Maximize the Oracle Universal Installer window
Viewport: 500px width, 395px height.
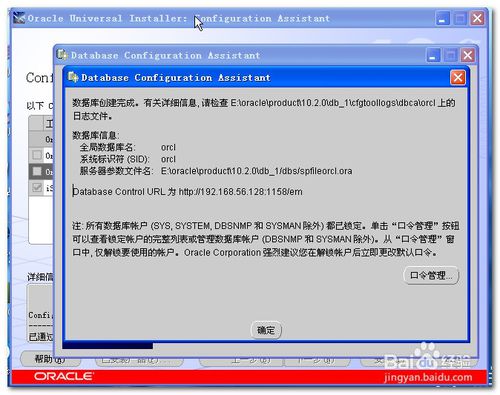pos(460,18)
